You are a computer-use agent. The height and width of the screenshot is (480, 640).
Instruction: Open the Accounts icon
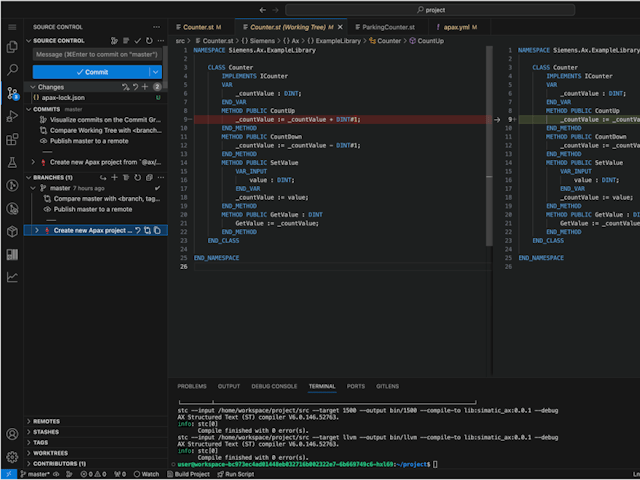click(x=12, y=434)
